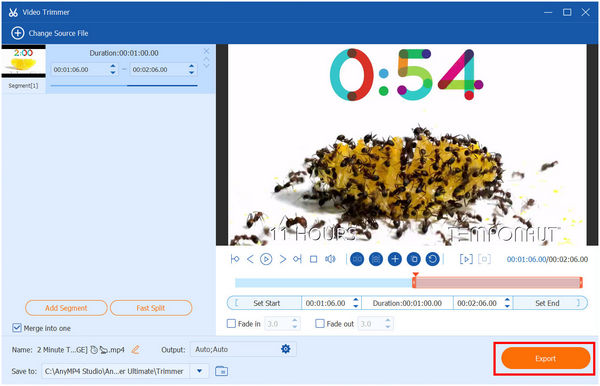The width and height of the screenshot is (600, 386).
Task: Click the round plus add-segment icon
Action: point(395,259)
